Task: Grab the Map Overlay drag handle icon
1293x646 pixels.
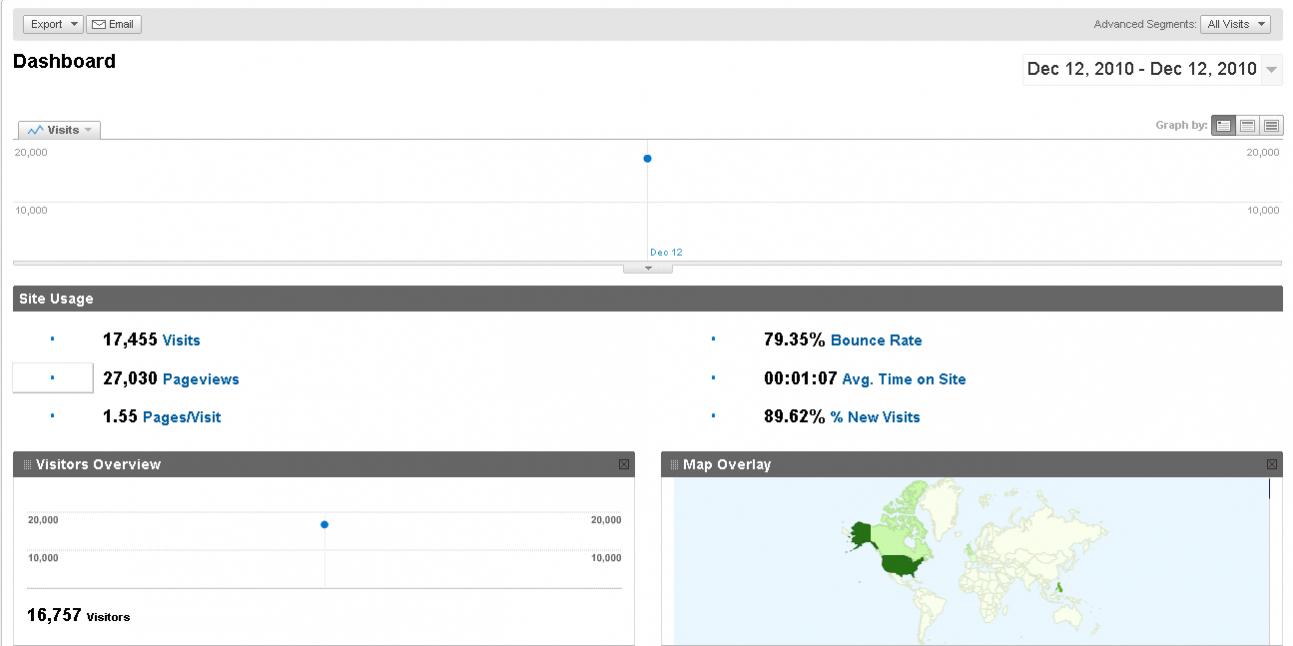Action: [675, 464]
